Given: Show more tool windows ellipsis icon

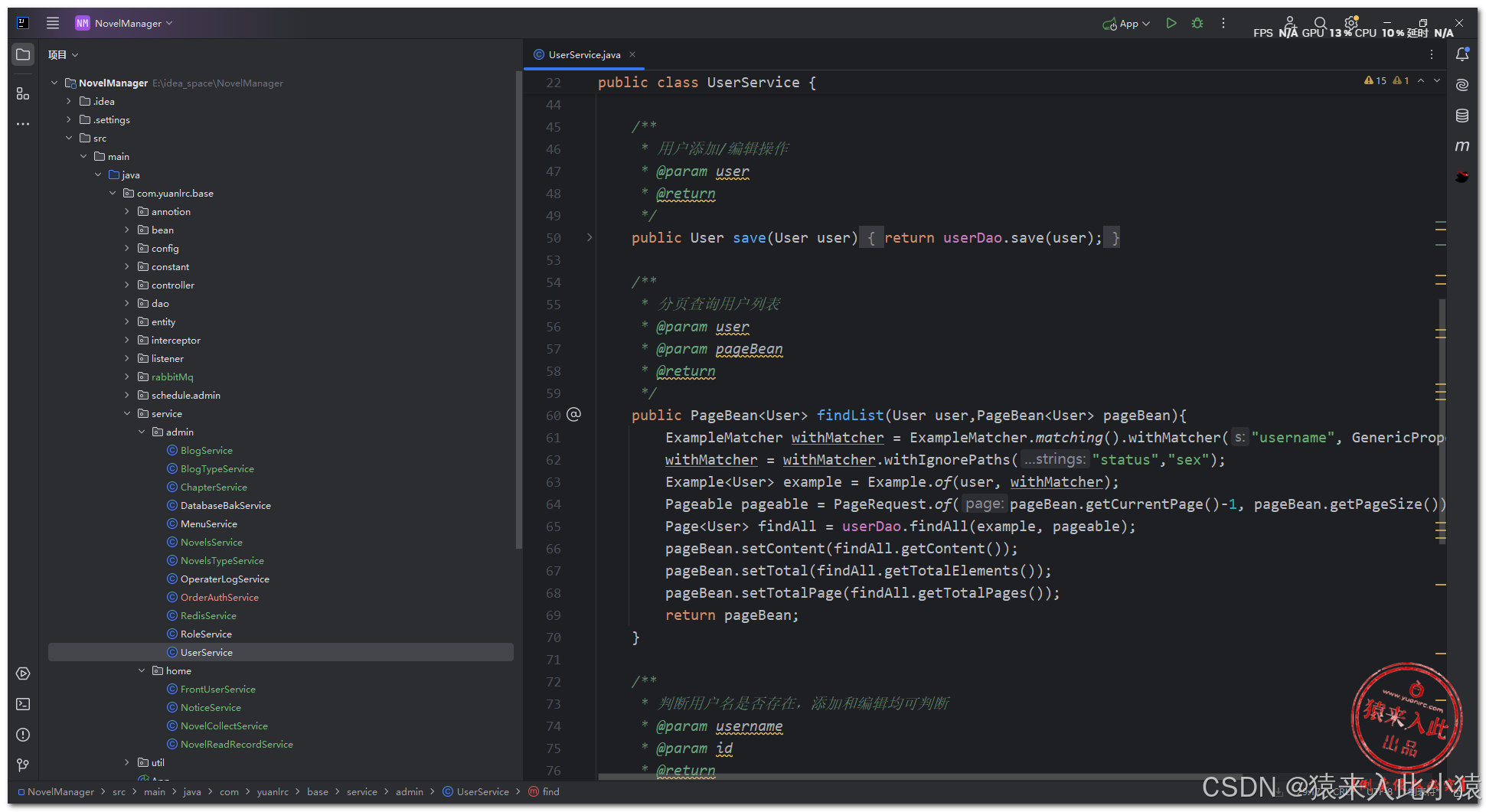Looking at the screenshot, I should pos(23,123).
